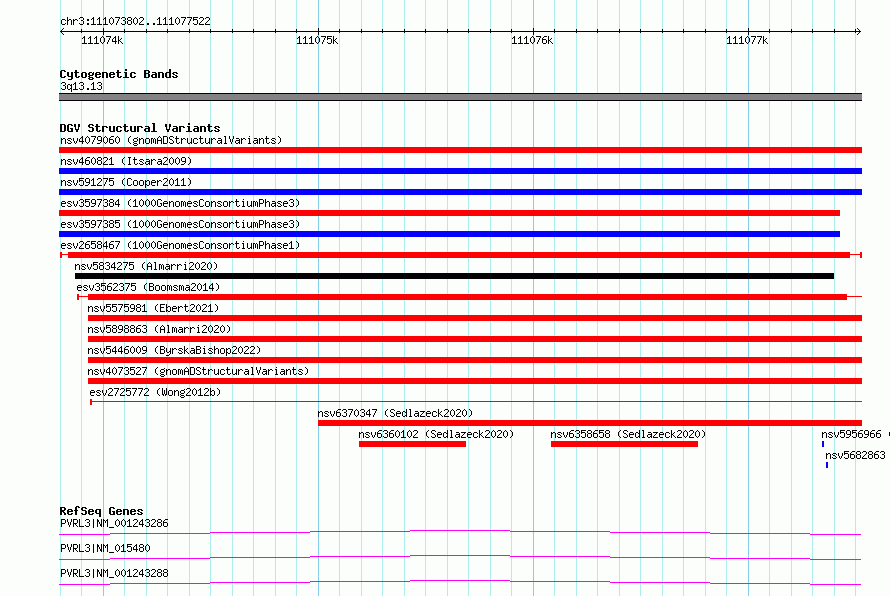Click the Cytogenetic Bands track title
Viewport: 890px width, 596px height.
point(119,74)
